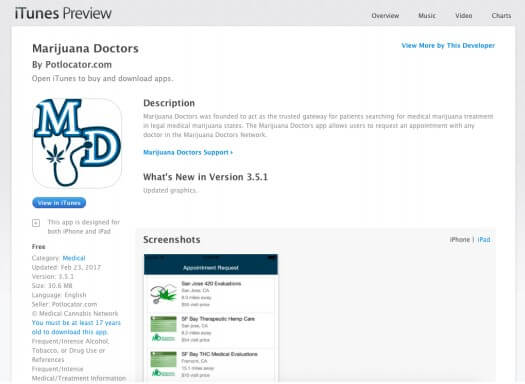This screenshot has width=525, height=384.
Task: Click the Language: English entry
Action: point(59,295)
